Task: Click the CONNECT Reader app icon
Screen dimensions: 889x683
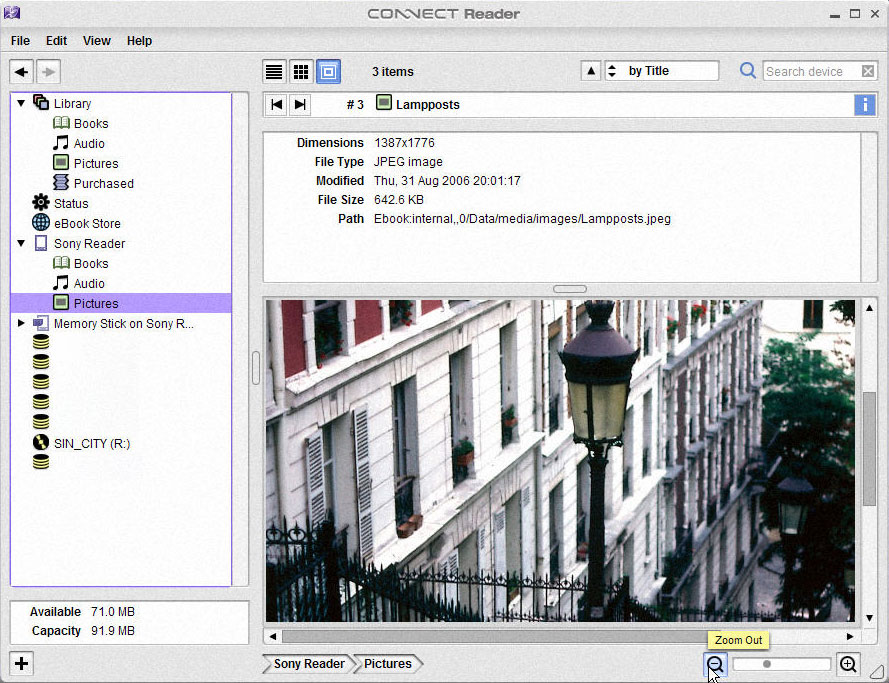Action: click(11, 12)
